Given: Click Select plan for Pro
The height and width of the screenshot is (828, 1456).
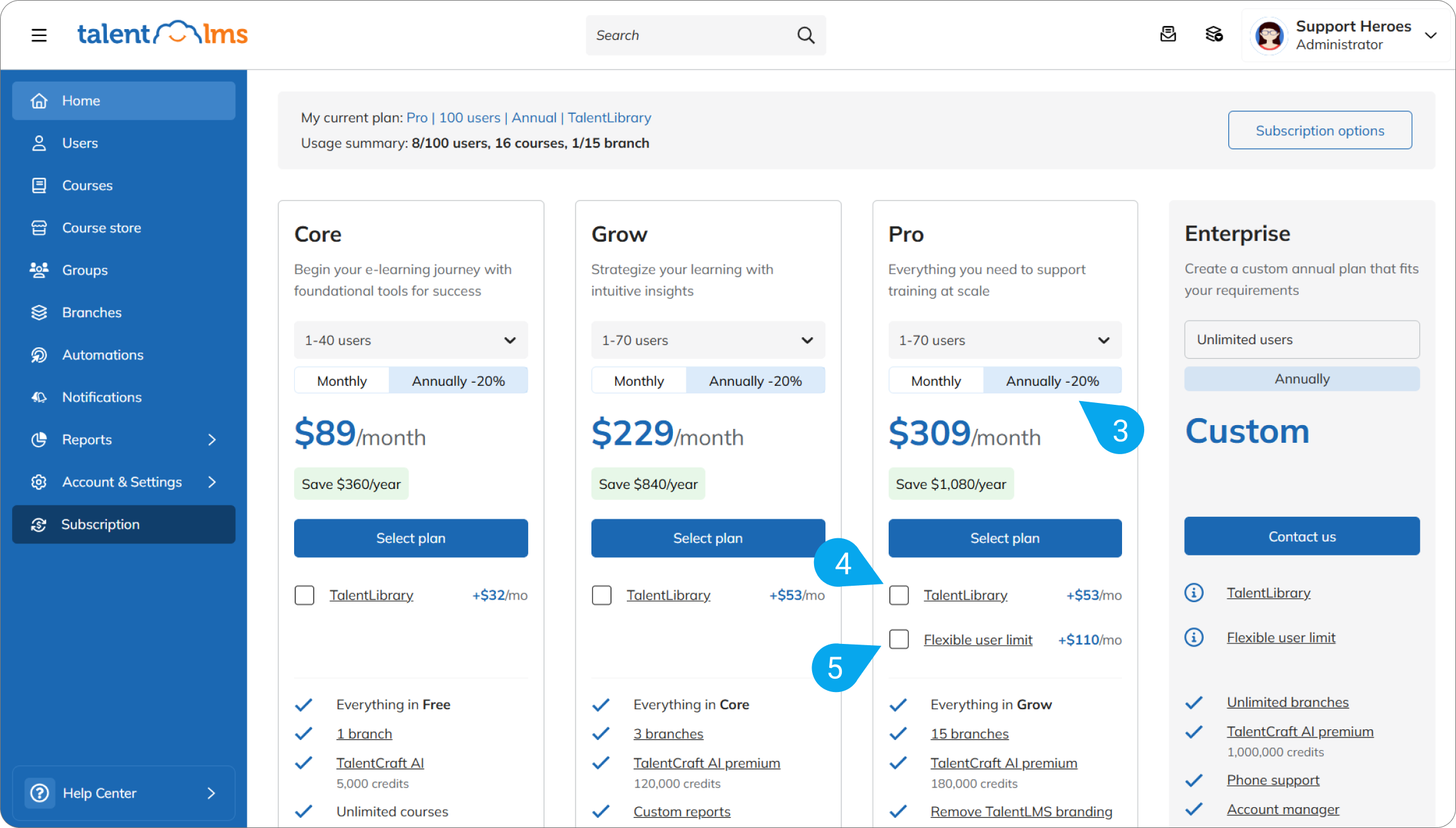Looking at the screenshot, I should click(1005, 538).
